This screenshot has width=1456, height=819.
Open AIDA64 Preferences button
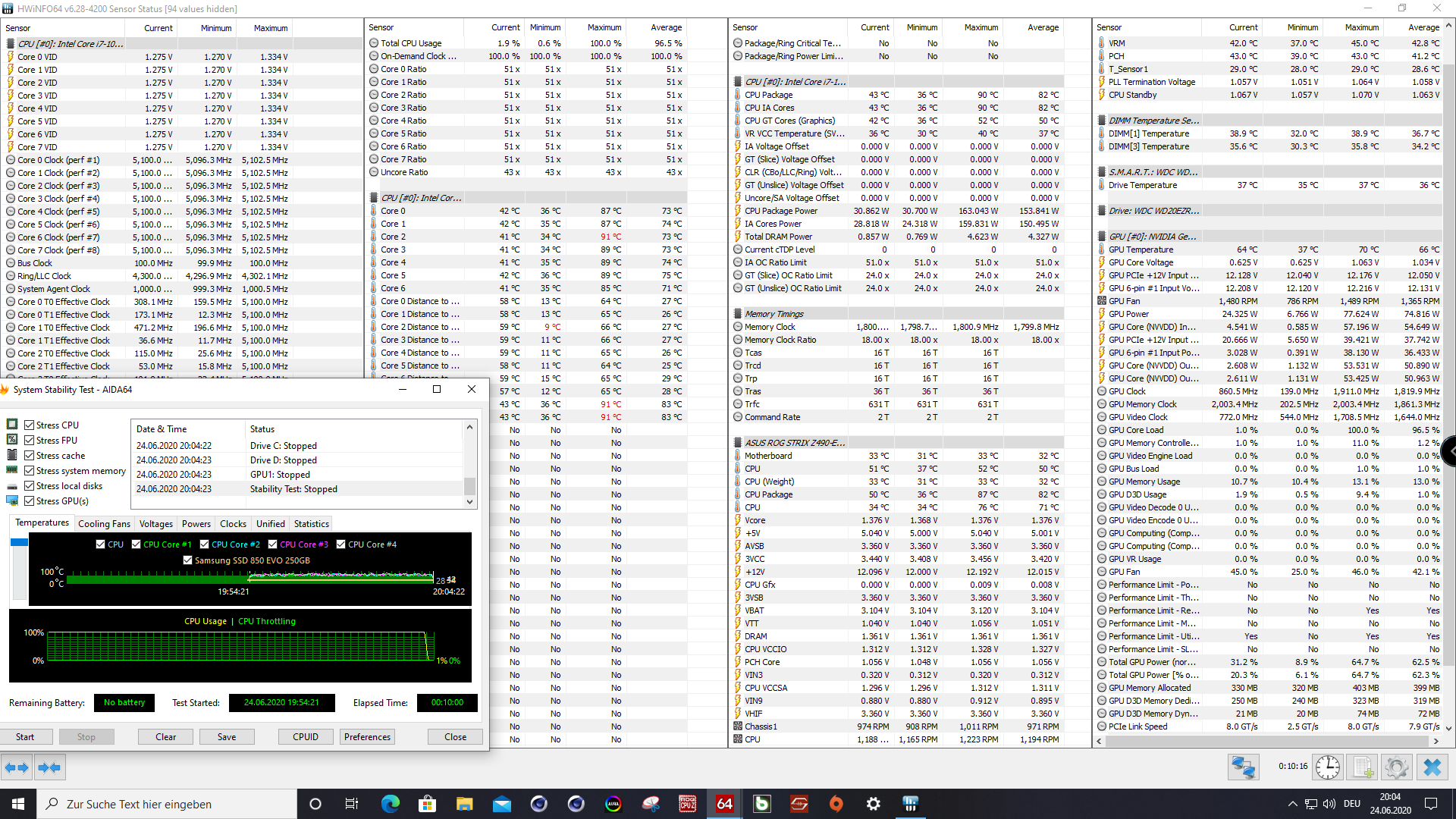coord(367,737)
